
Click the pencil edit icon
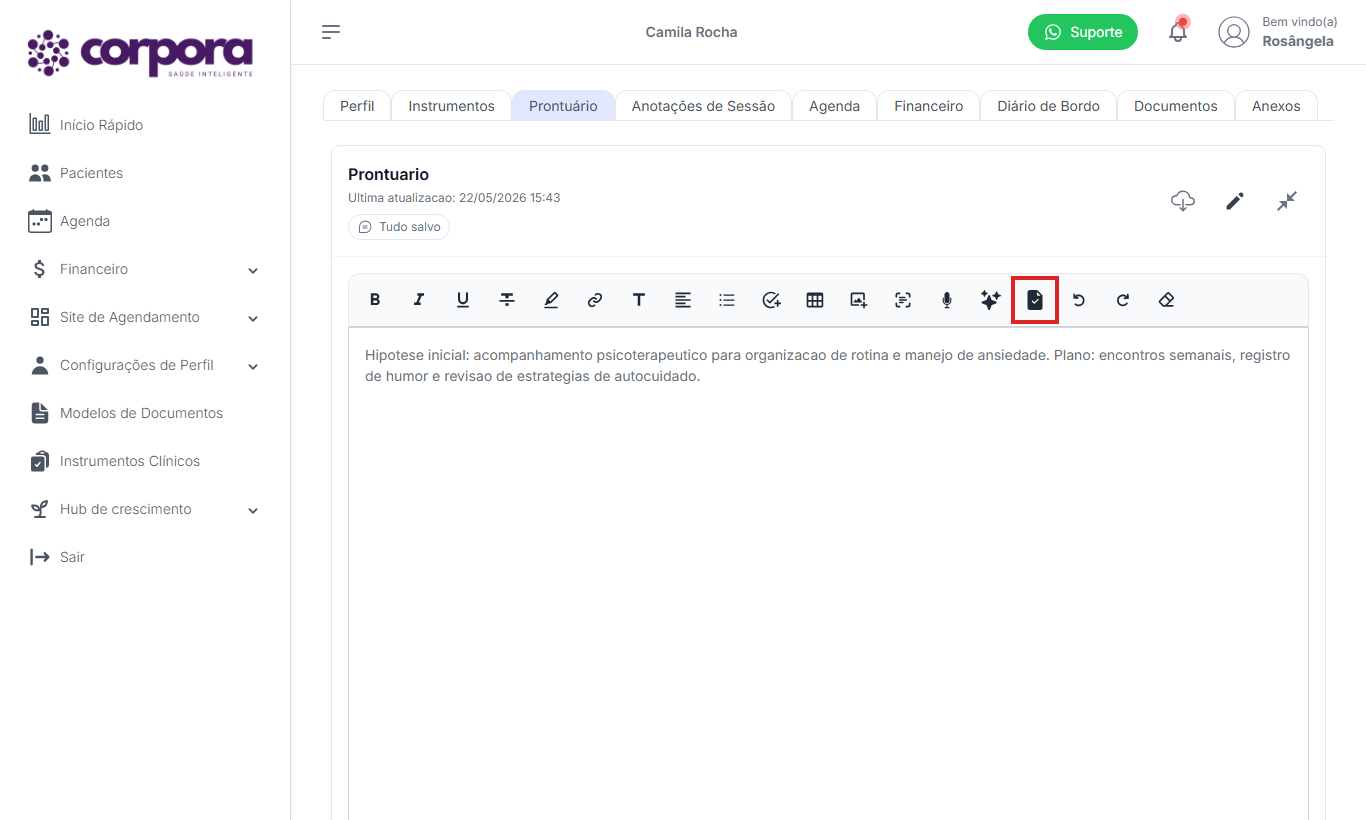click(1235, 201)
